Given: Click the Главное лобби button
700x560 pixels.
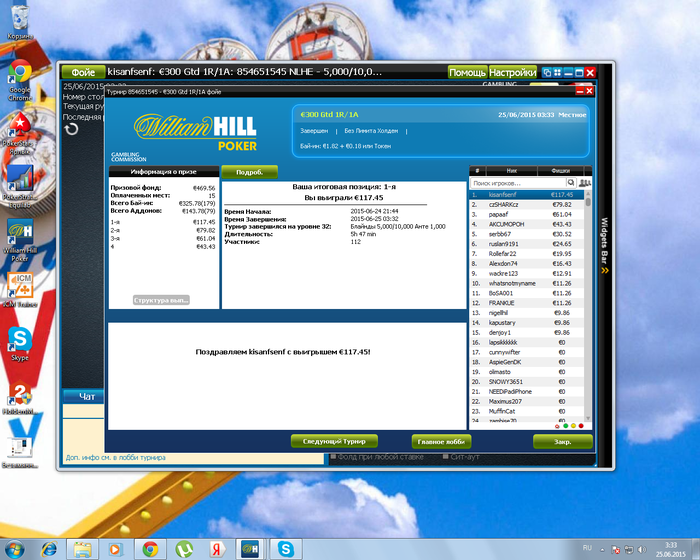Looking at the screenshot, I should (441, 442).
